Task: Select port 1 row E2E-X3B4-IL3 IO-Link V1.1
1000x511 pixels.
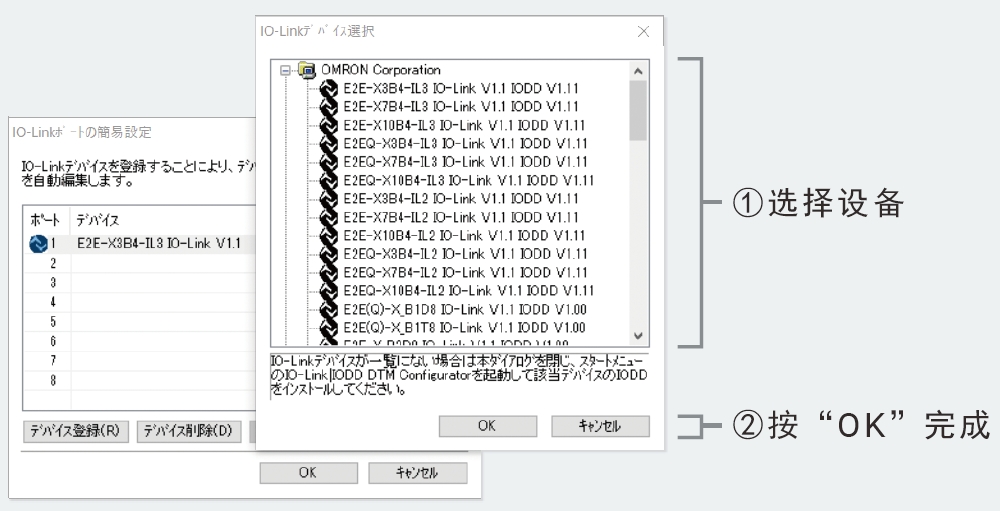Action: pyautogui.click(x=140, y=244)
